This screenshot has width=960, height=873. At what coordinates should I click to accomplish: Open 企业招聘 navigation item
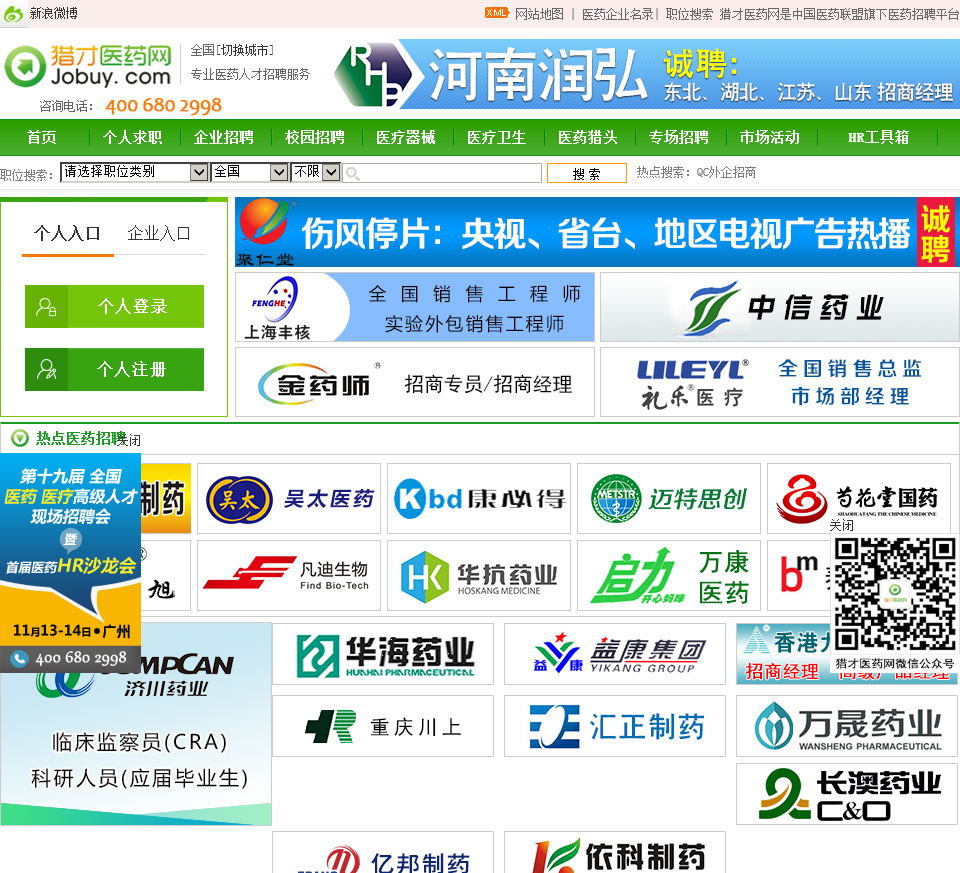click(223, 137)
